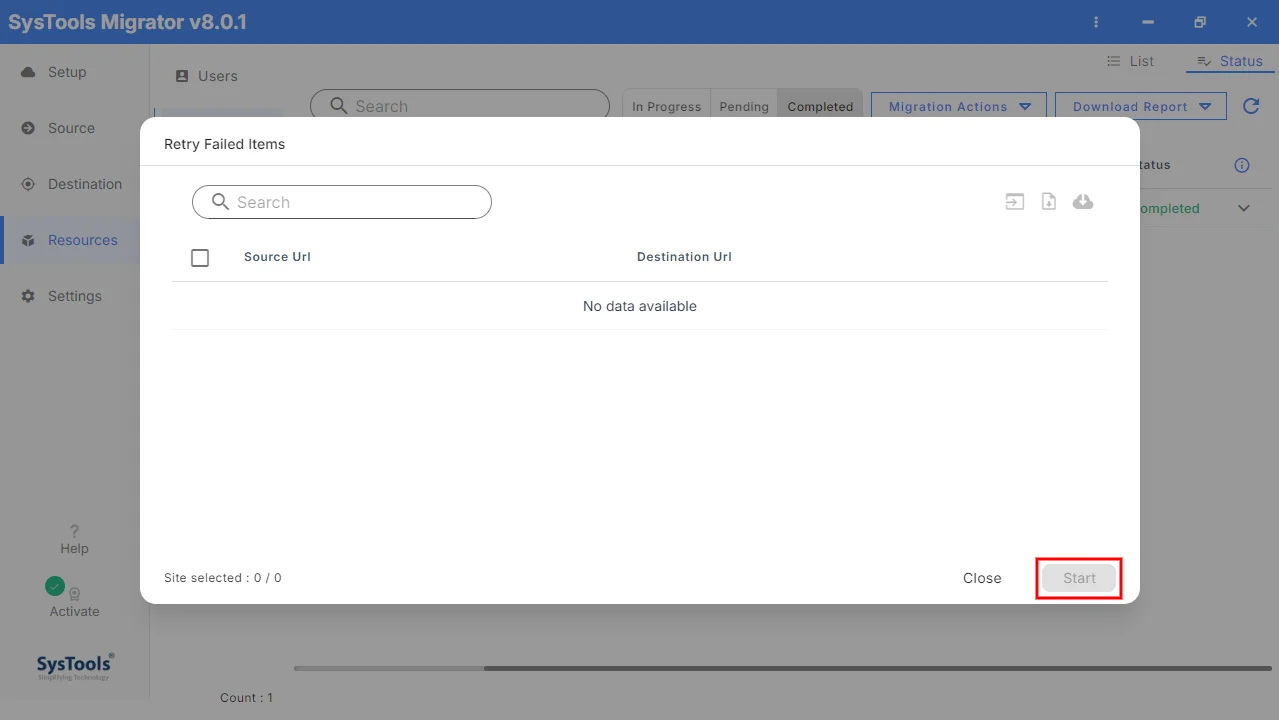Close the SysTools Migrator window
The width and height of the screenshot is (1279, 720).
[1252, 22]
